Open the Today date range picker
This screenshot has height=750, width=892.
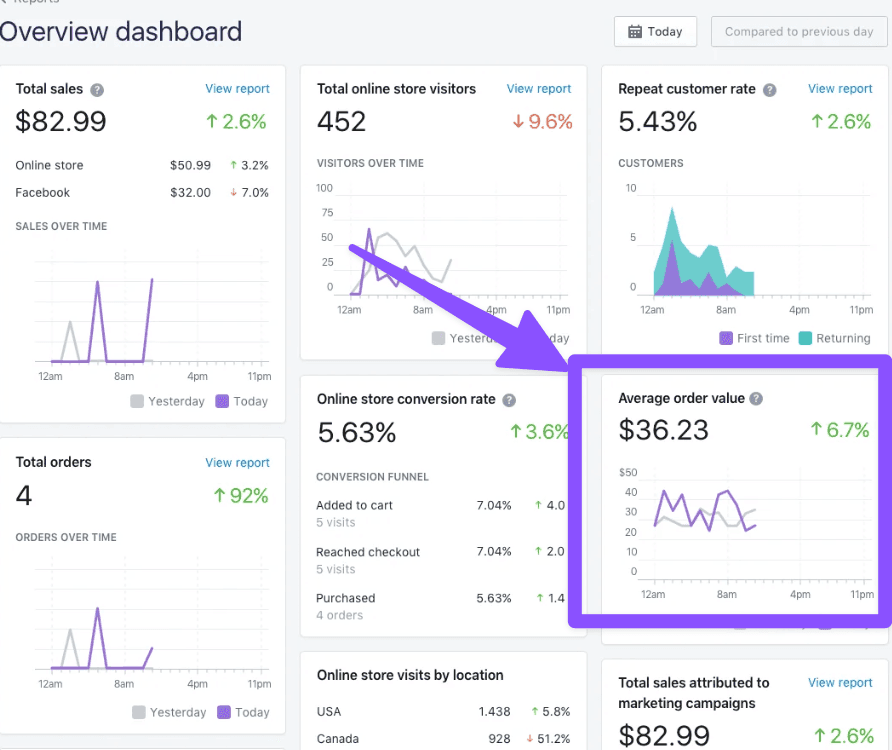point(655,32)
